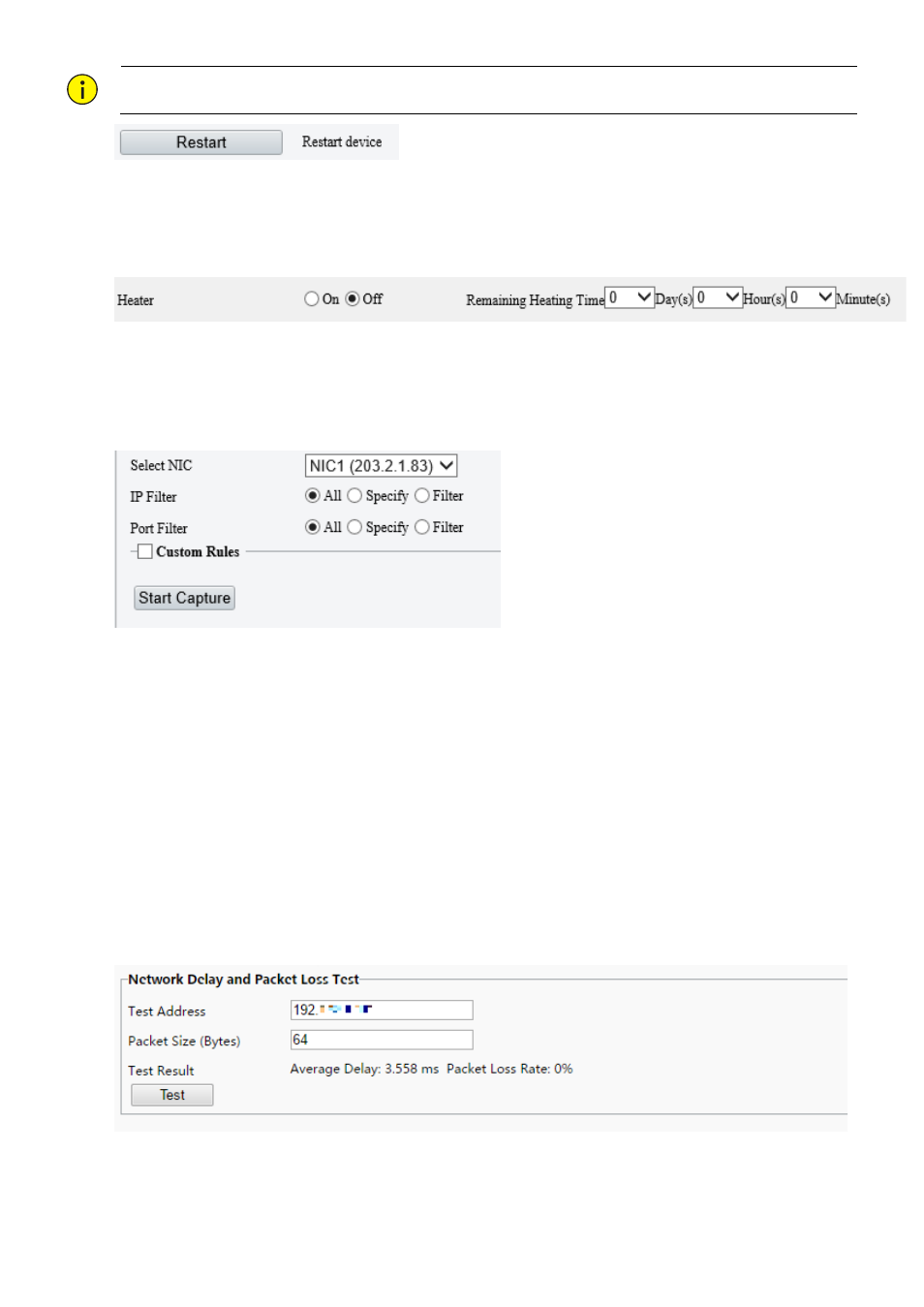Click the Start Capture button

point(184,598)
